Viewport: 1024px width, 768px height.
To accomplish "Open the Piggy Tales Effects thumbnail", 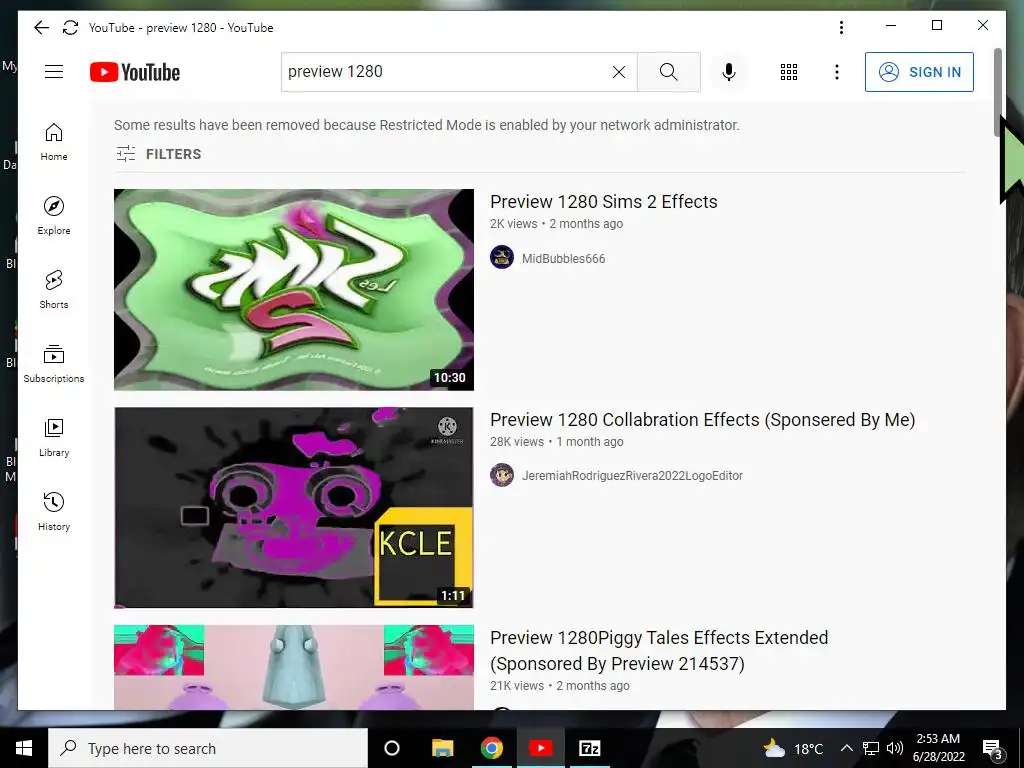I will [x=294, y=667].
